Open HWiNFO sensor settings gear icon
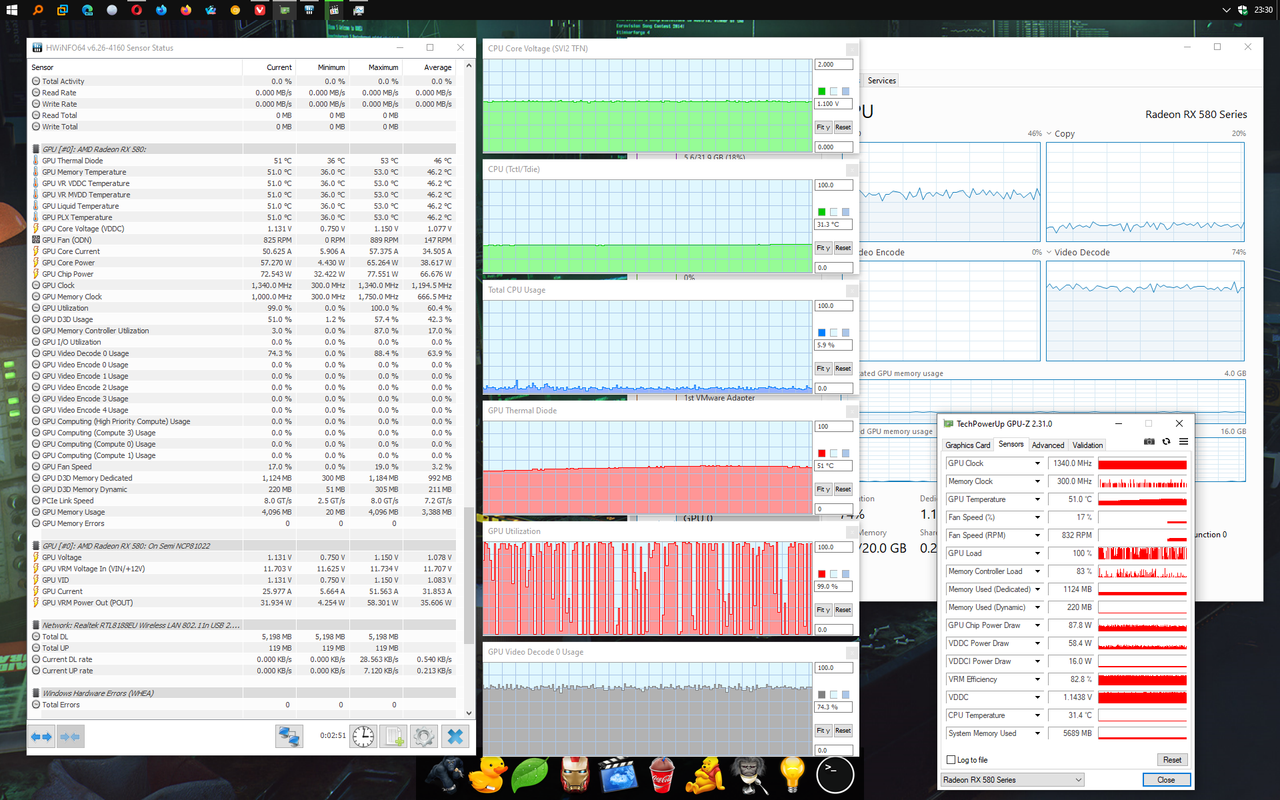1280x800 pixels. click(x=423, y=736)
